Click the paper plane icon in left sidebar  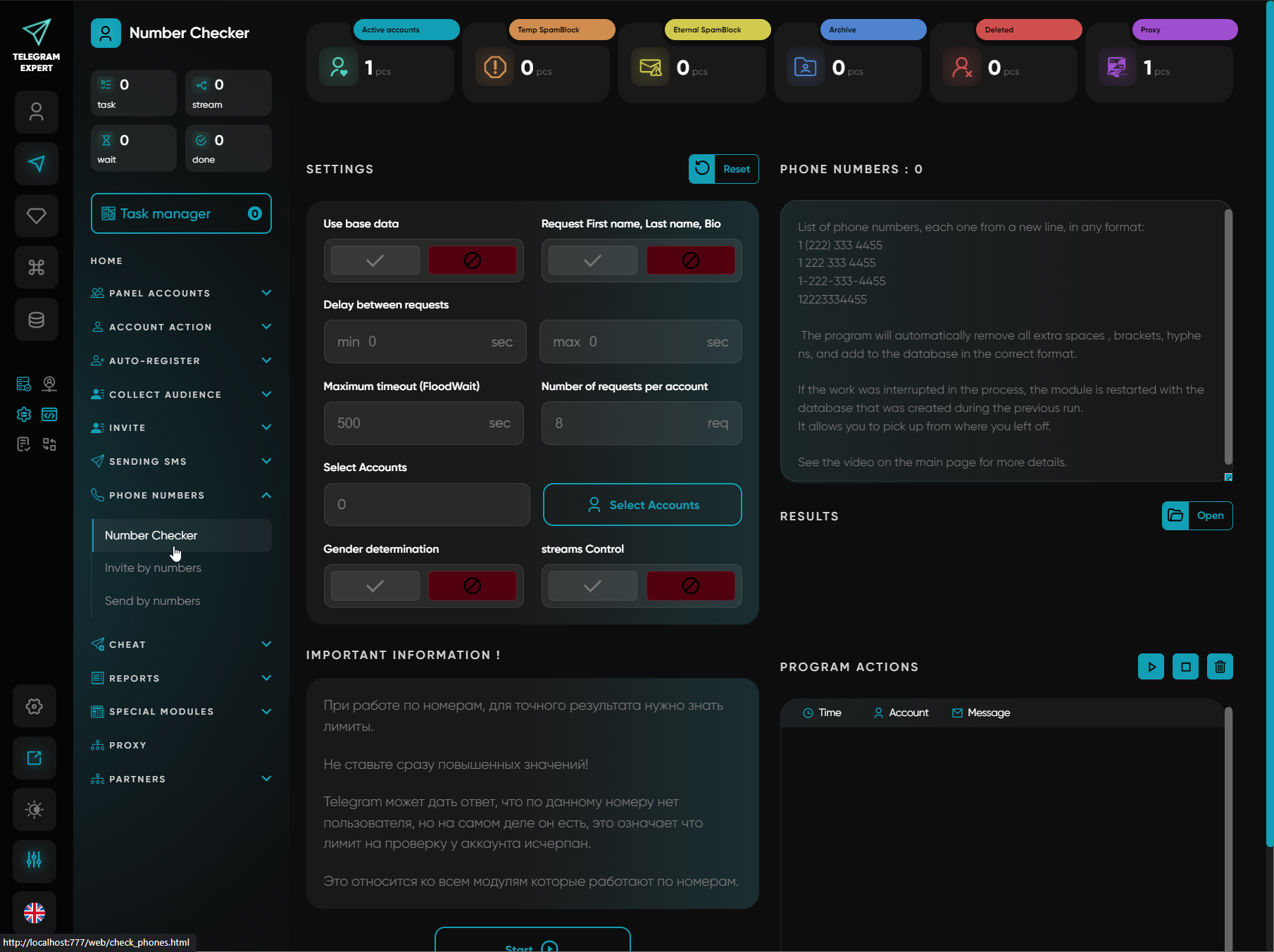(x=36, y=164)
